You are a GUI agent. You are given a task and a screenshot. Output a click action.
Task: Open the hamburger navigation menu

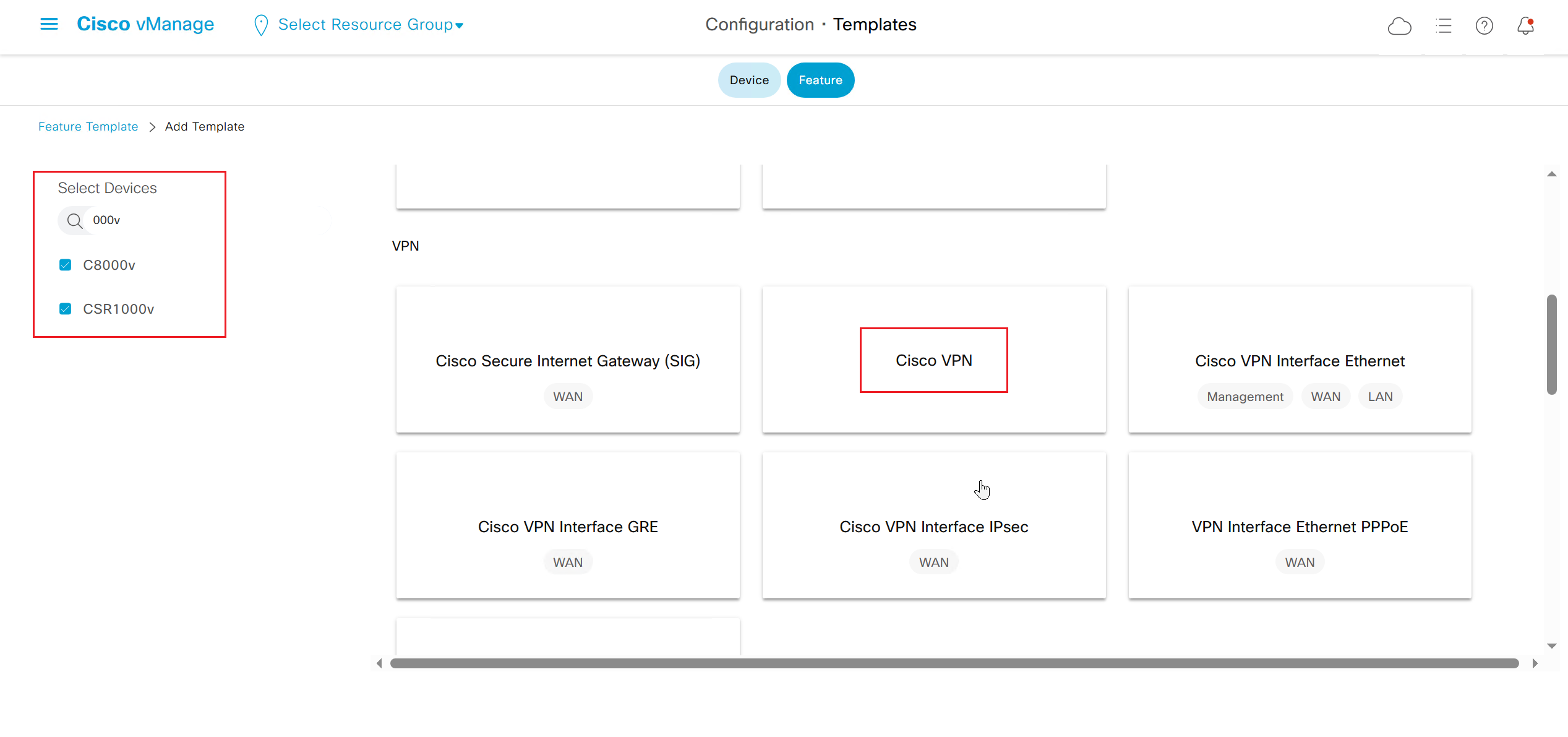click(x=49, y=24)
